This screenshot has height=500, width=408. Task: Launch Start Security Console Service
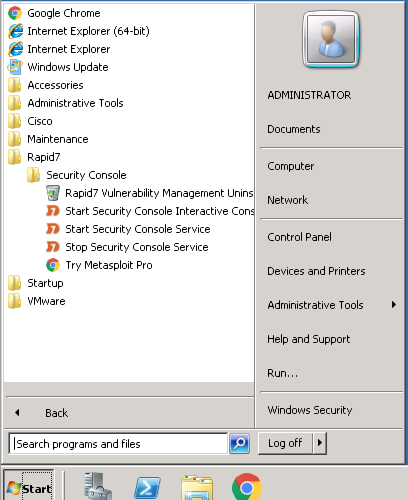(x=128, y=229)
